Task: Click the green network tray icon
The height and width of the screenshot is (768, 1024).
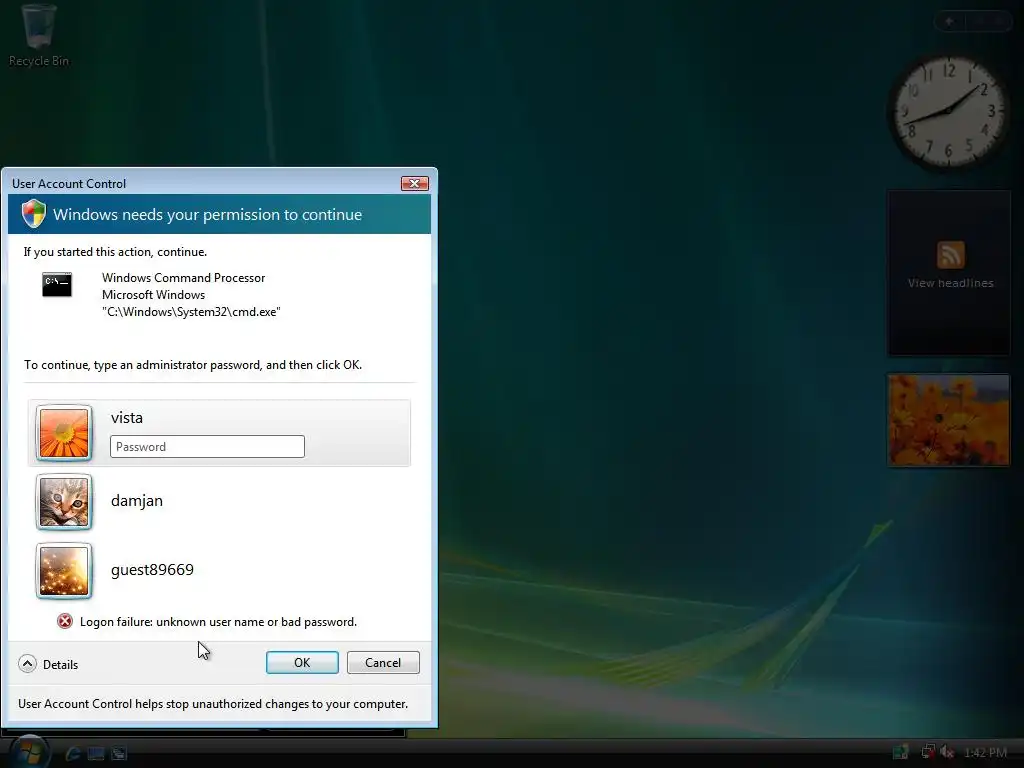Action: tap(901, 752)
